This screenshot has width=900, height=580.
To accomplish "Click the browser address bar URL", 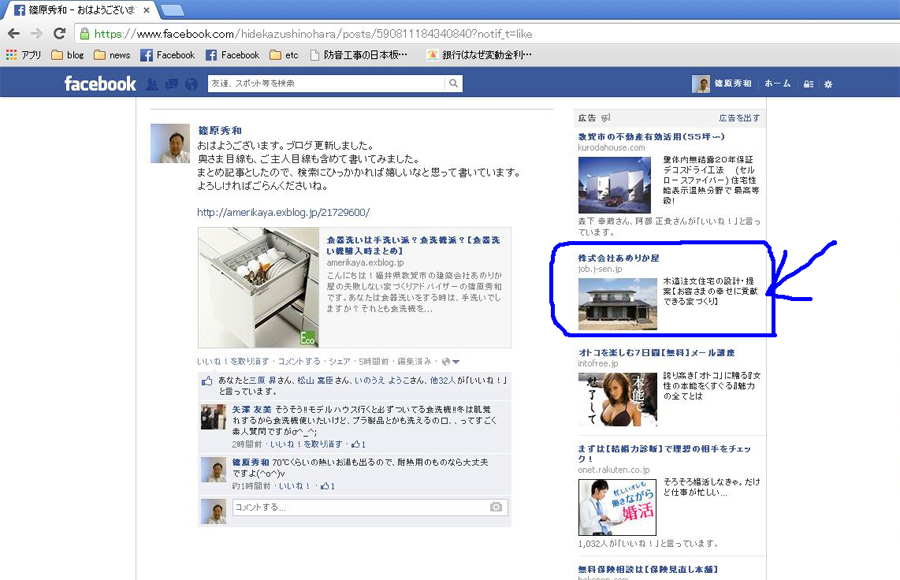I will click(313, 34).
